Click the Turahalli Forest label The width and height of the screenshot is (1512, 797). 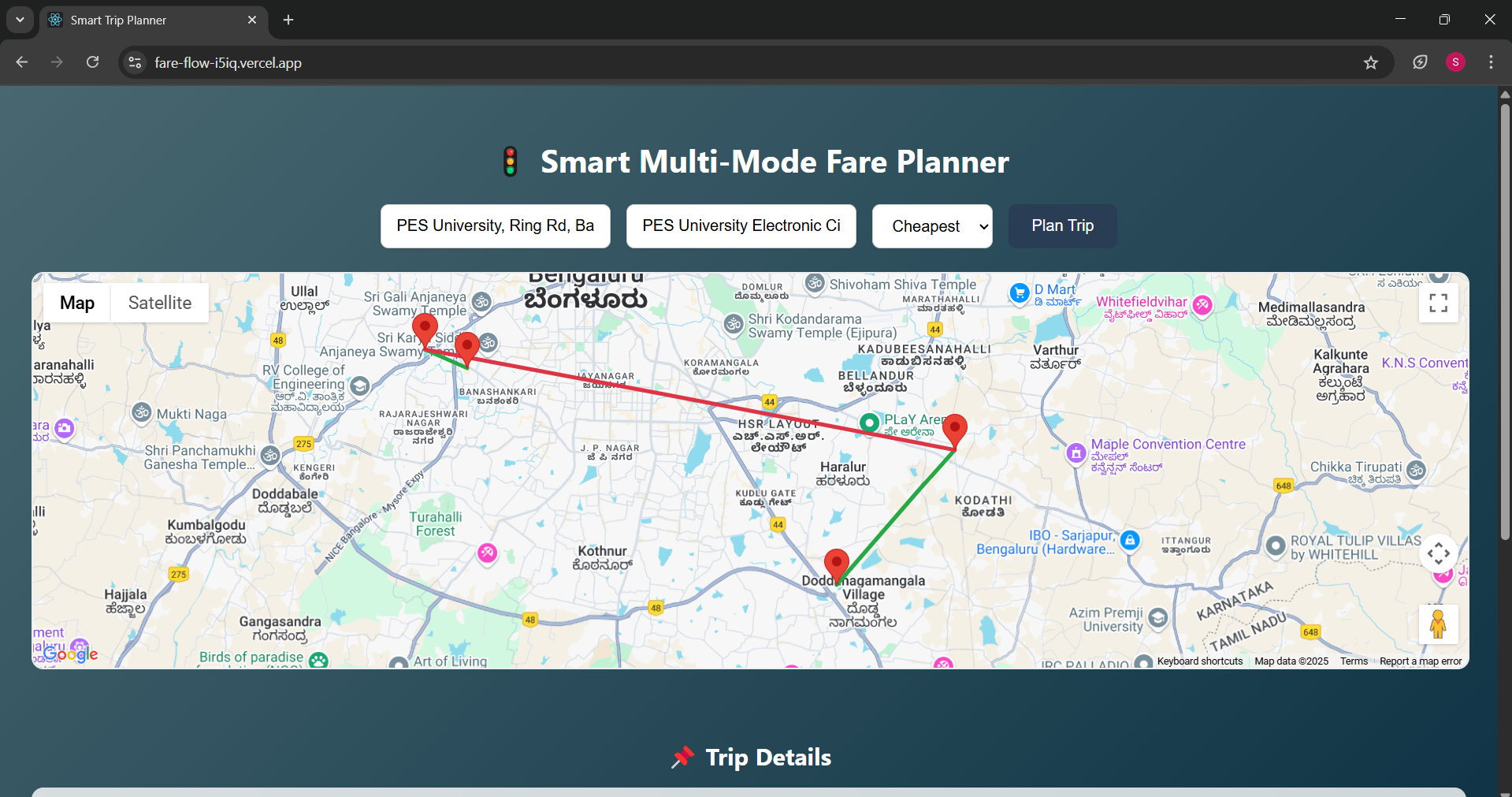(436, 524)
